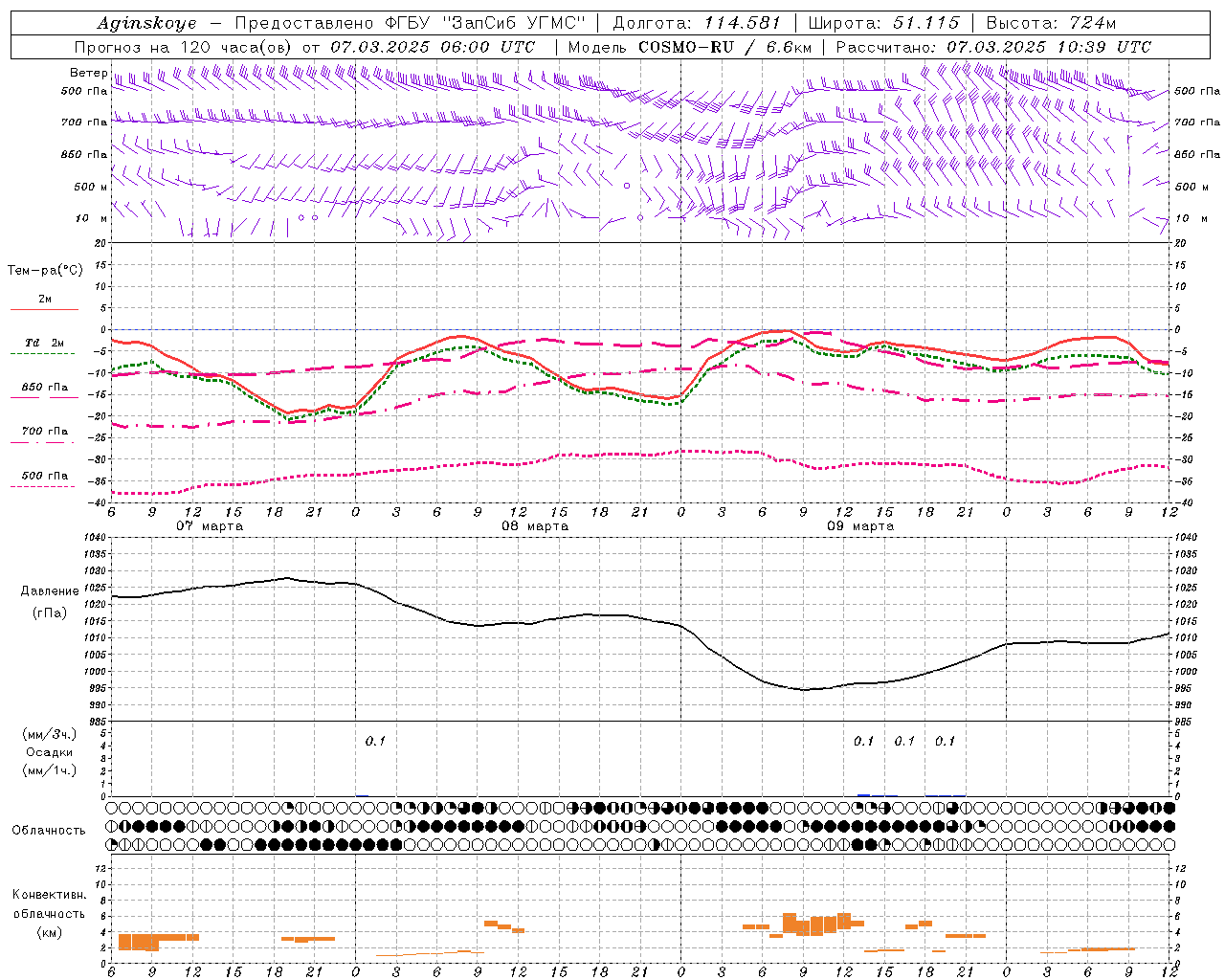The image size is (1225, 980).
Task: Click the 08 марта date label
Action: pos(536,526)
